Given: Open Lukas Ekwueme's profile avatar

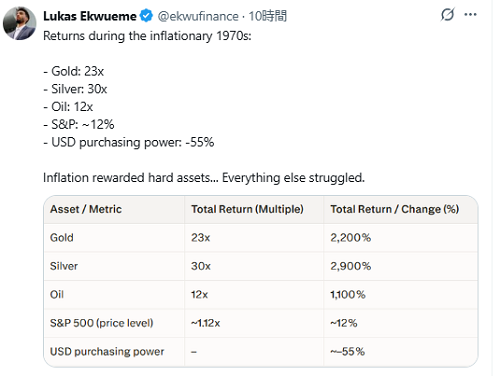Looking at the screenshot, I should pos(19,23).
